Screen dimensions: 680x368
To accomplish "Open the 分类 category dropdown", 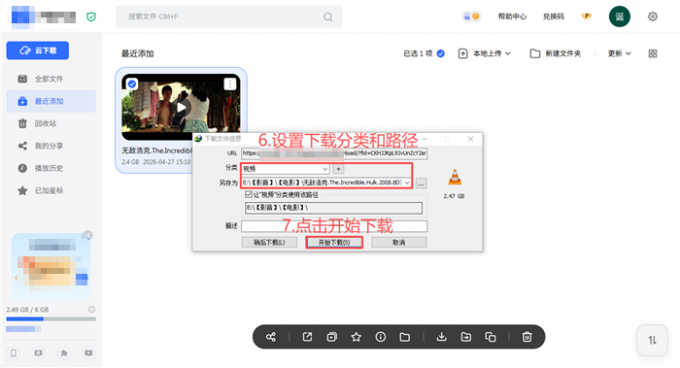I will point(285,169).
